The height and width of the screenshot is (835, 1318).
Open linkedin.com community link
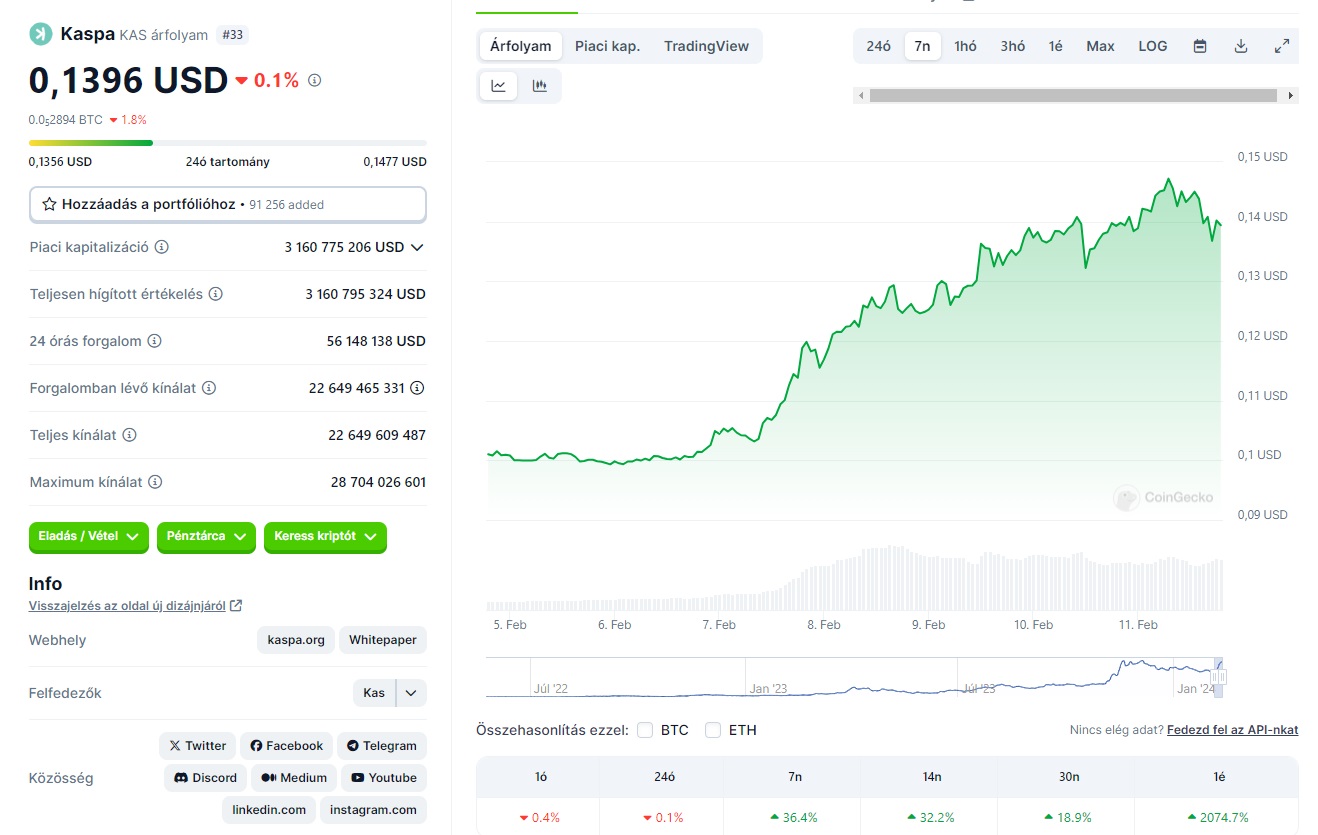[268, 810]
